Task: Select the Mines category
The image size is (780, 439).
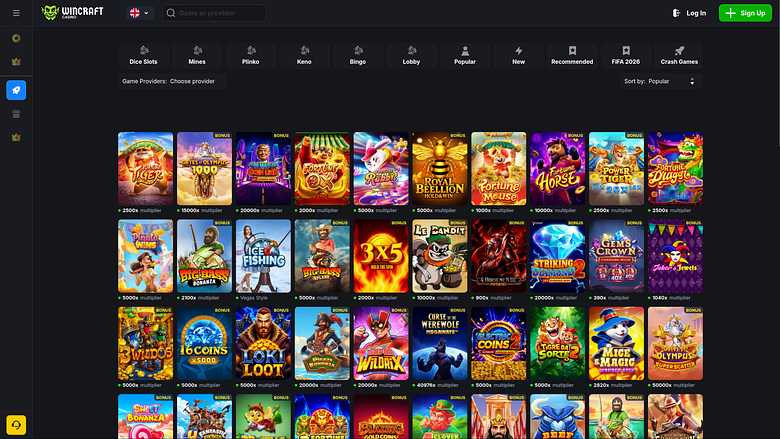Action: pyautogui.click(x=197, y=55)
